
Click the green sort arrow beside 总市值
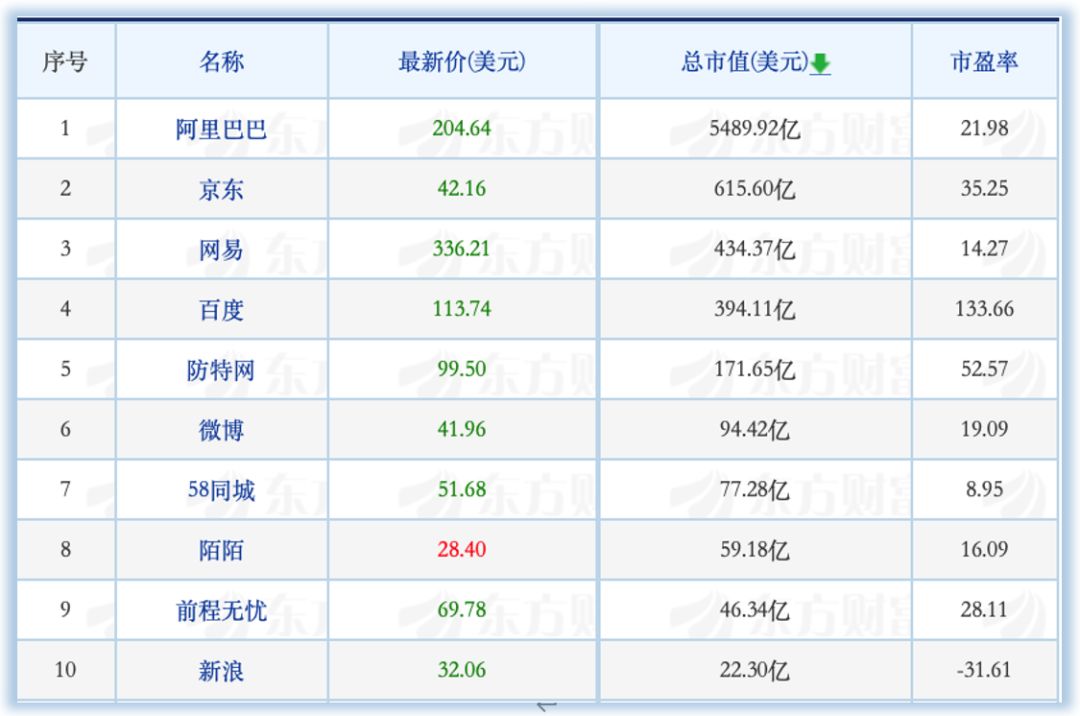(820, 64)
